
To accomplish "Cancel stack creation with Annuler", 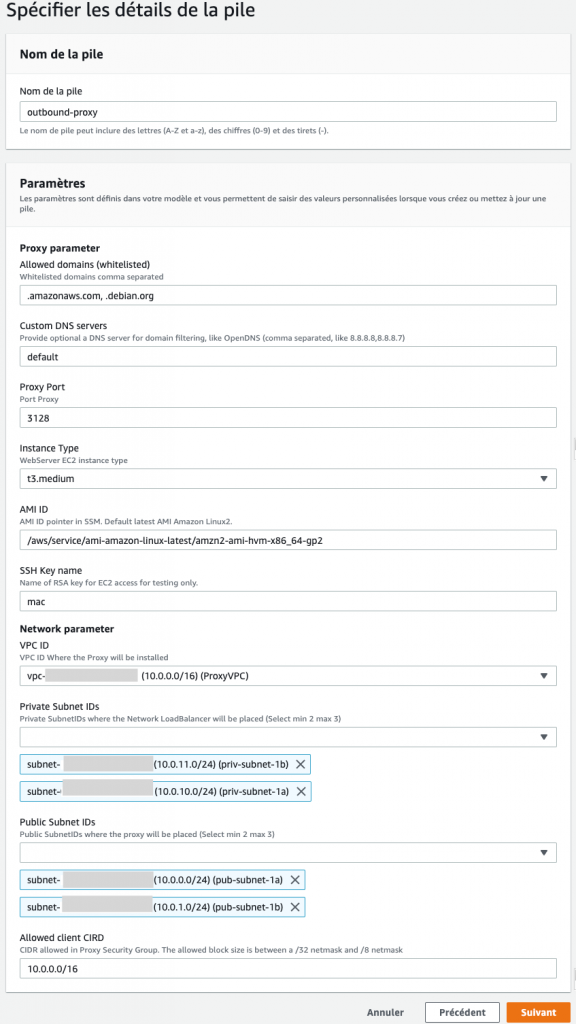I will click(x=385, y=1012).
